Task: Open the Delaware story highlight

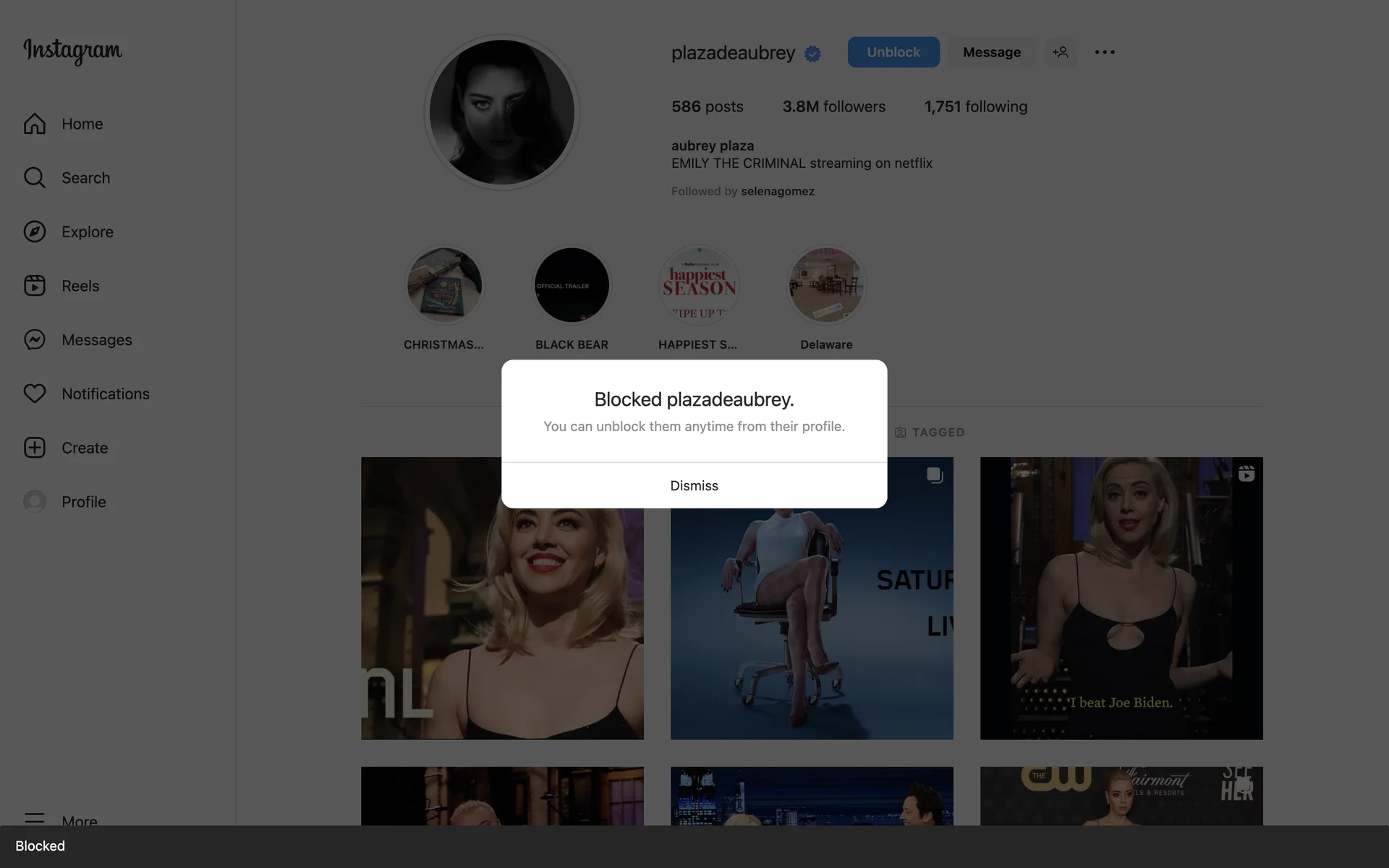Action: tap(826, 286)
